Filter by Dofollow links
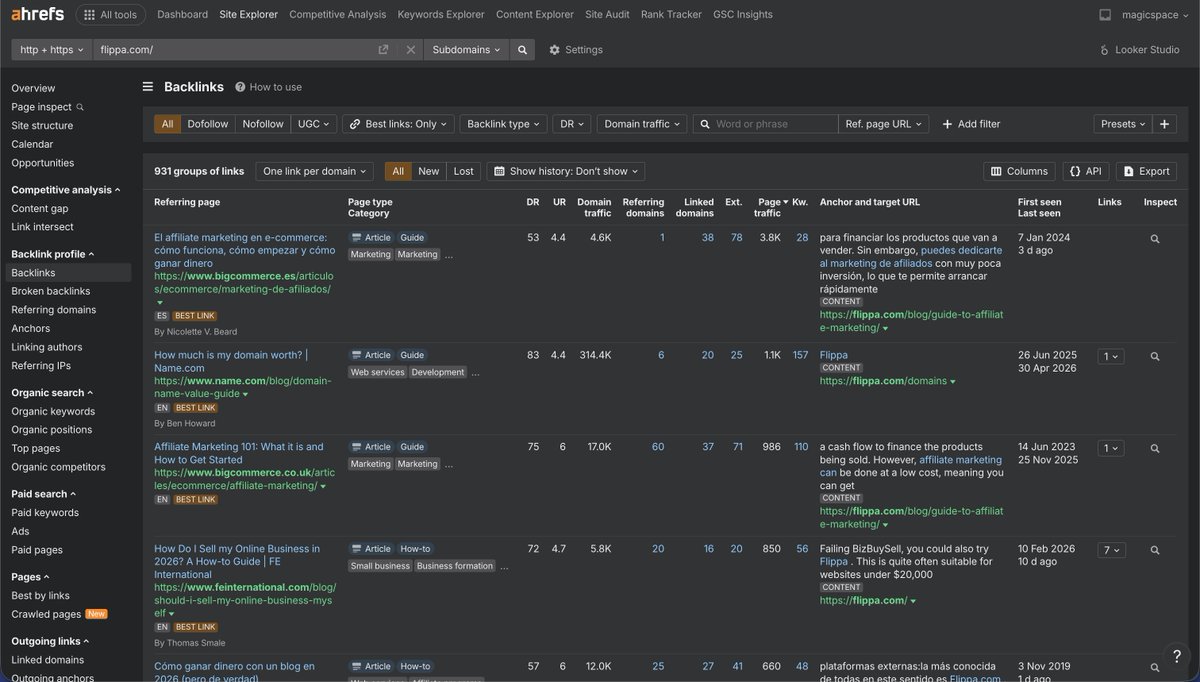 pyautogui.click(x=208, y=124)
